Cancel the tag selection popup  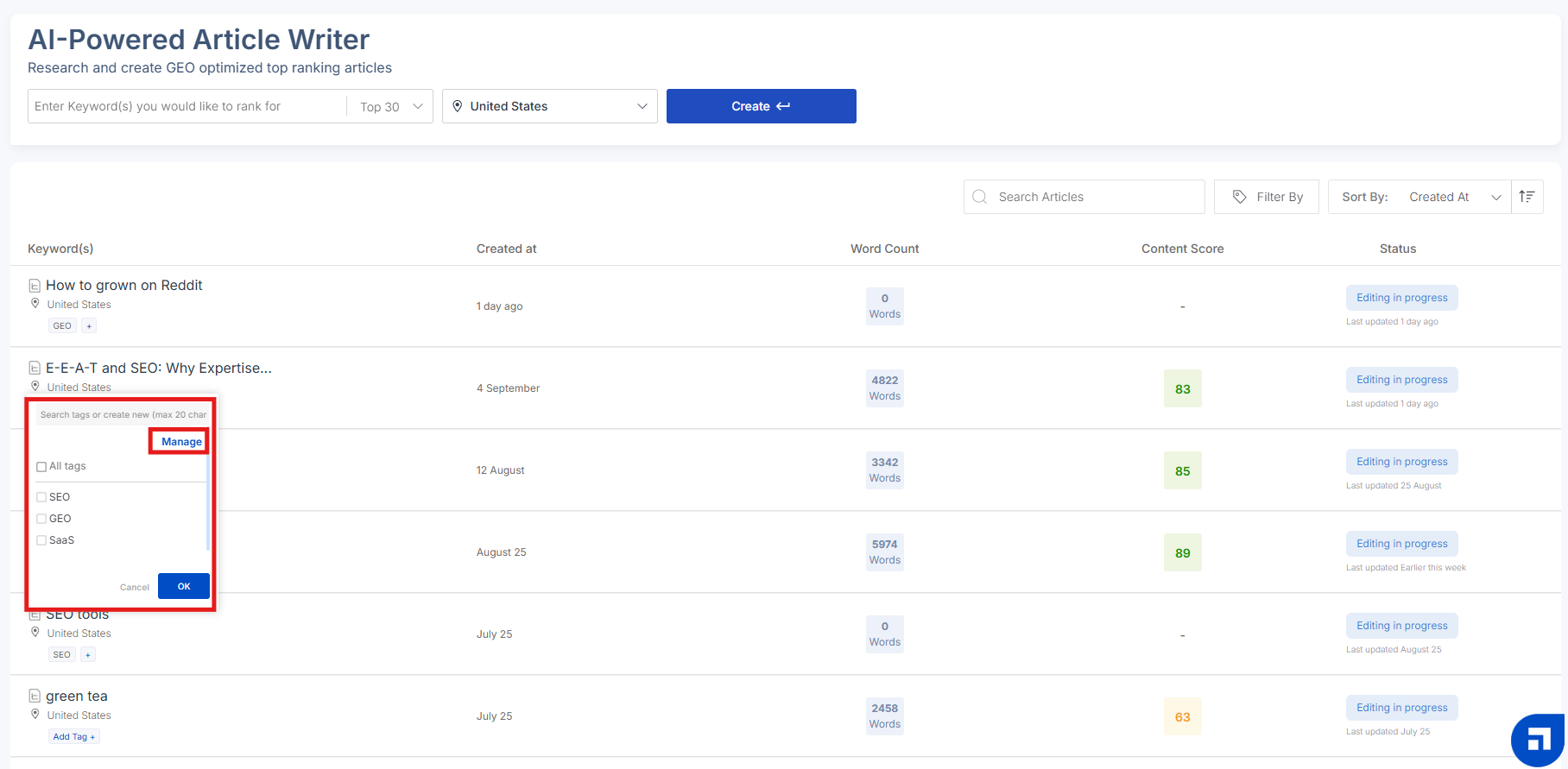coord(135,587)
